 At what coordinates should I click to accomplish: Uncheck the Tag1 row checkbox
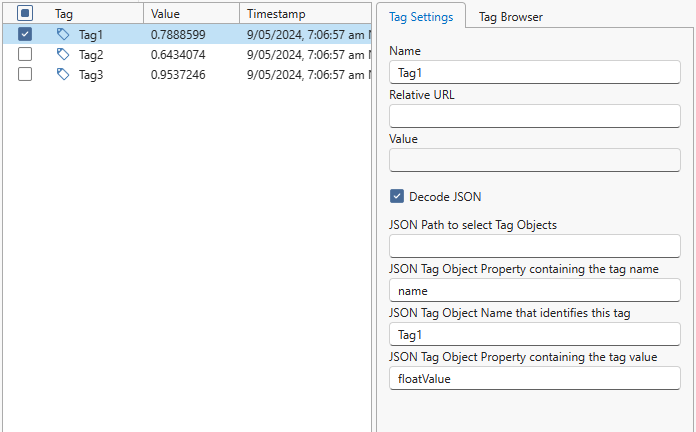coord(25,34)
